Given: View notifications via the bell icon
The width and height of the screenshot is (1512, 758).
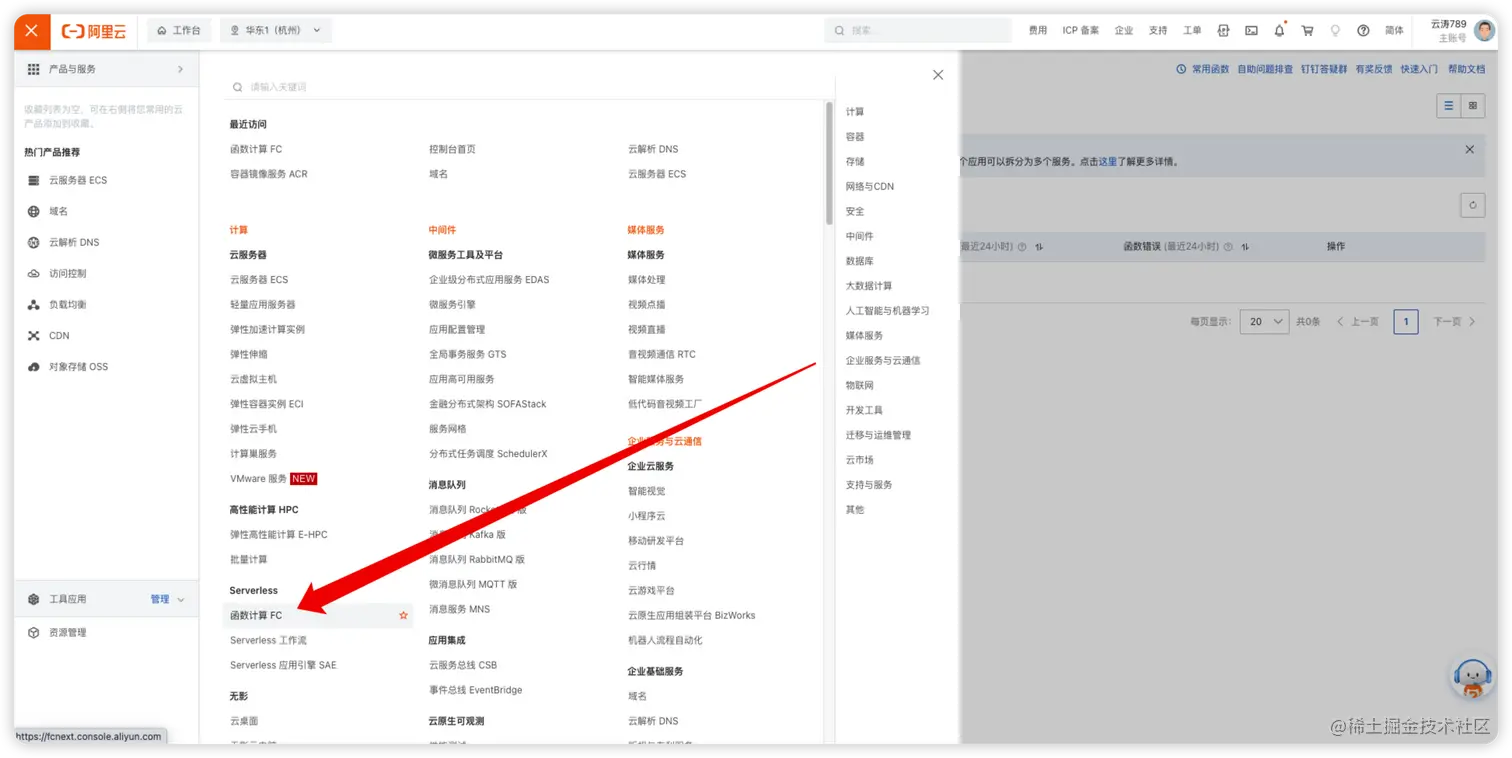Looking at the screenshot, I should [1279, 31].
